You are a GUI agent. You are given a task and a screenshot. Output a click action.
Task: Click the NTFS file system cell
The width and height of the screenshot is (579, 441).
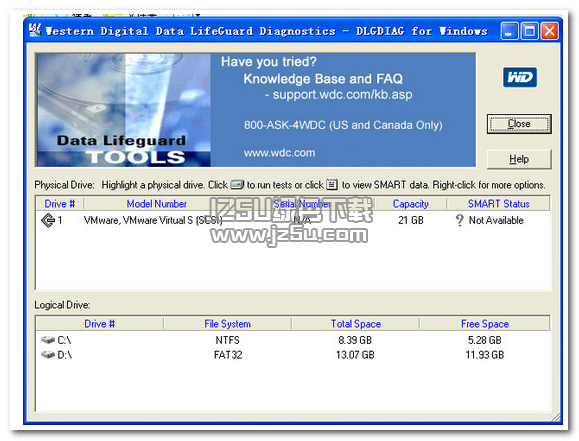pyautogui.click(x=227, y=340)
